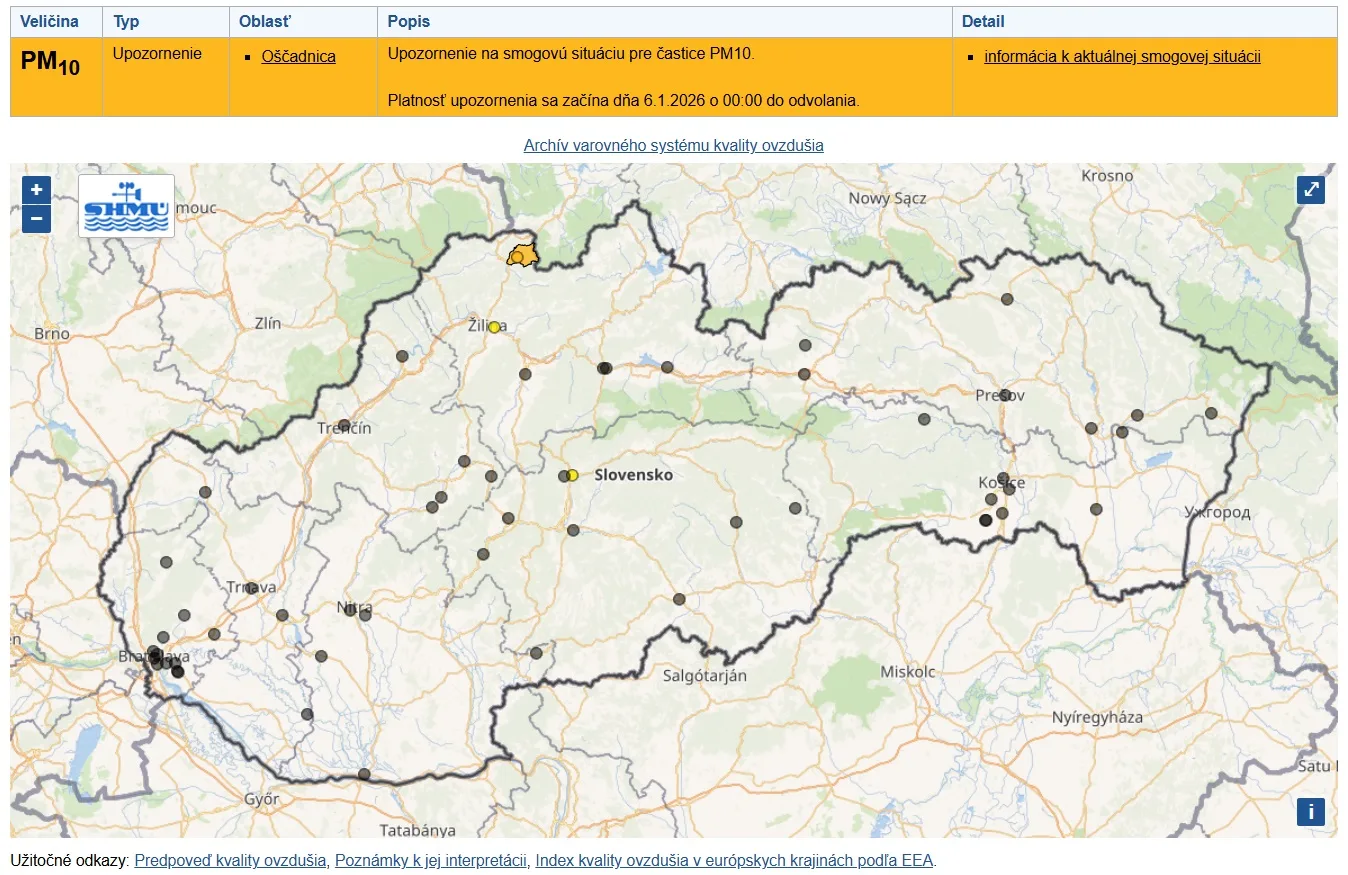Screen dimensions: 1348x875
Task: Zoom in on the map
Action: (36, 190)
